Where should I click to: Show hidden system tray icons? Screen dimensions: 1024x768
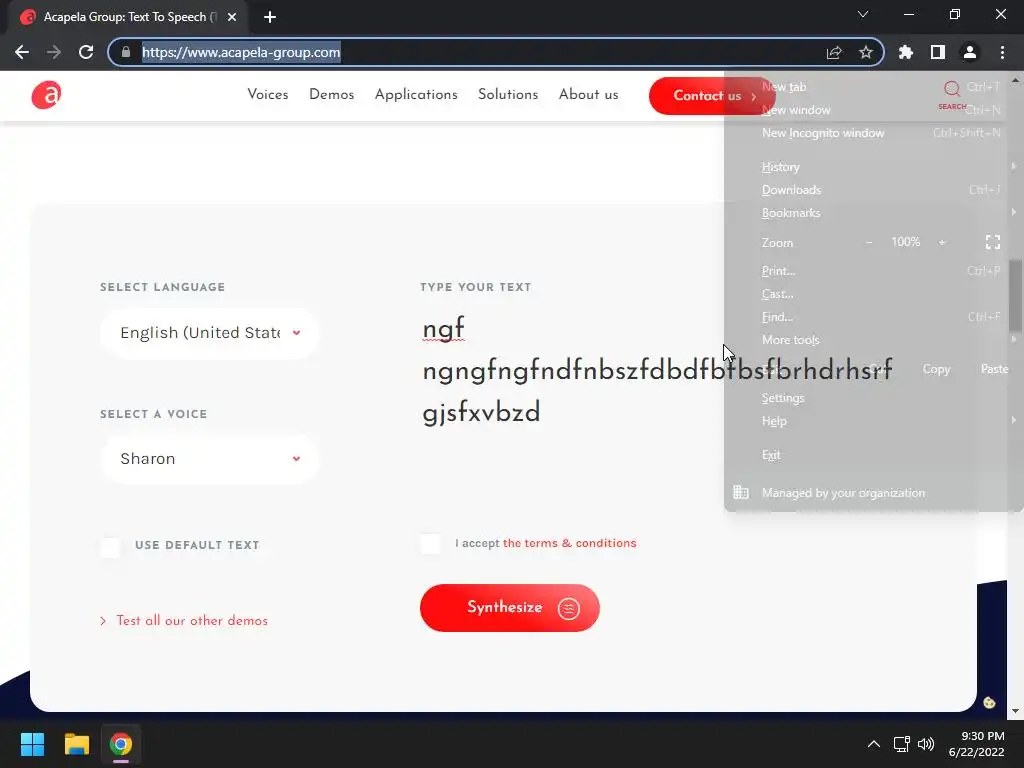click(873, 744)
